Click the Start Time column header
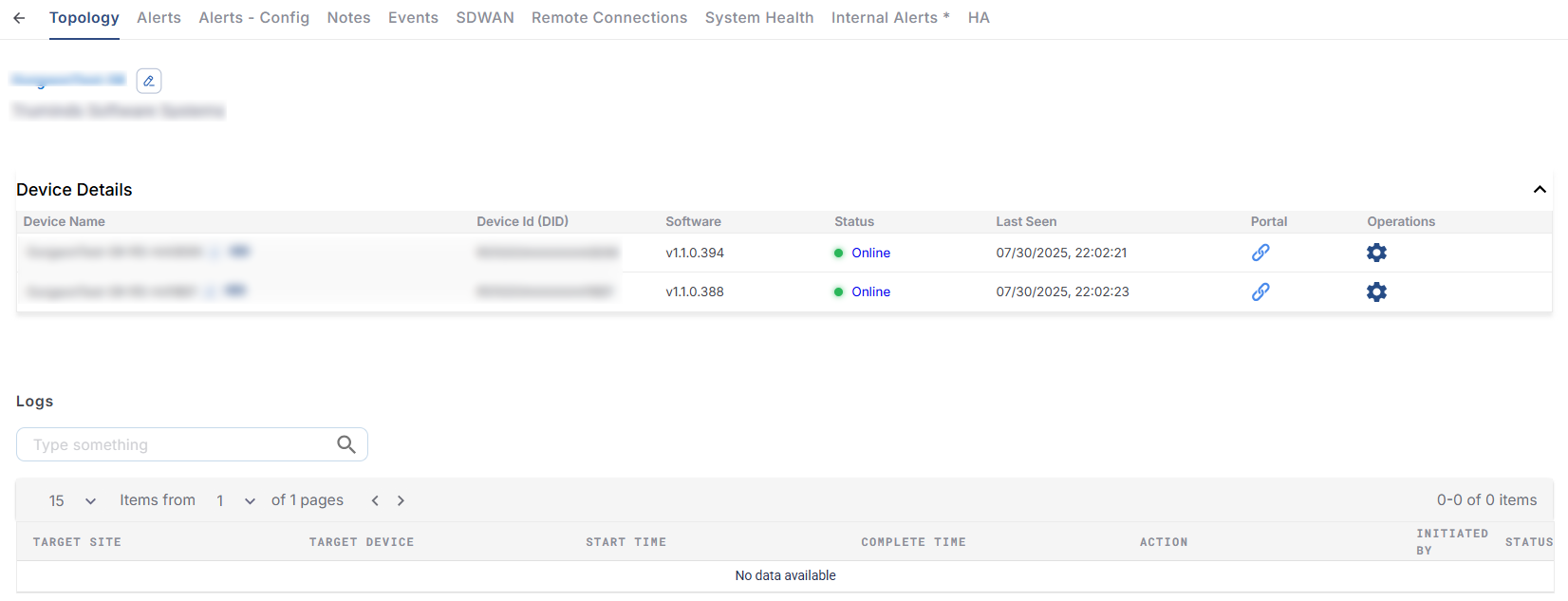This screenshot has height=601, width=1568. click(x=625, y=542)
